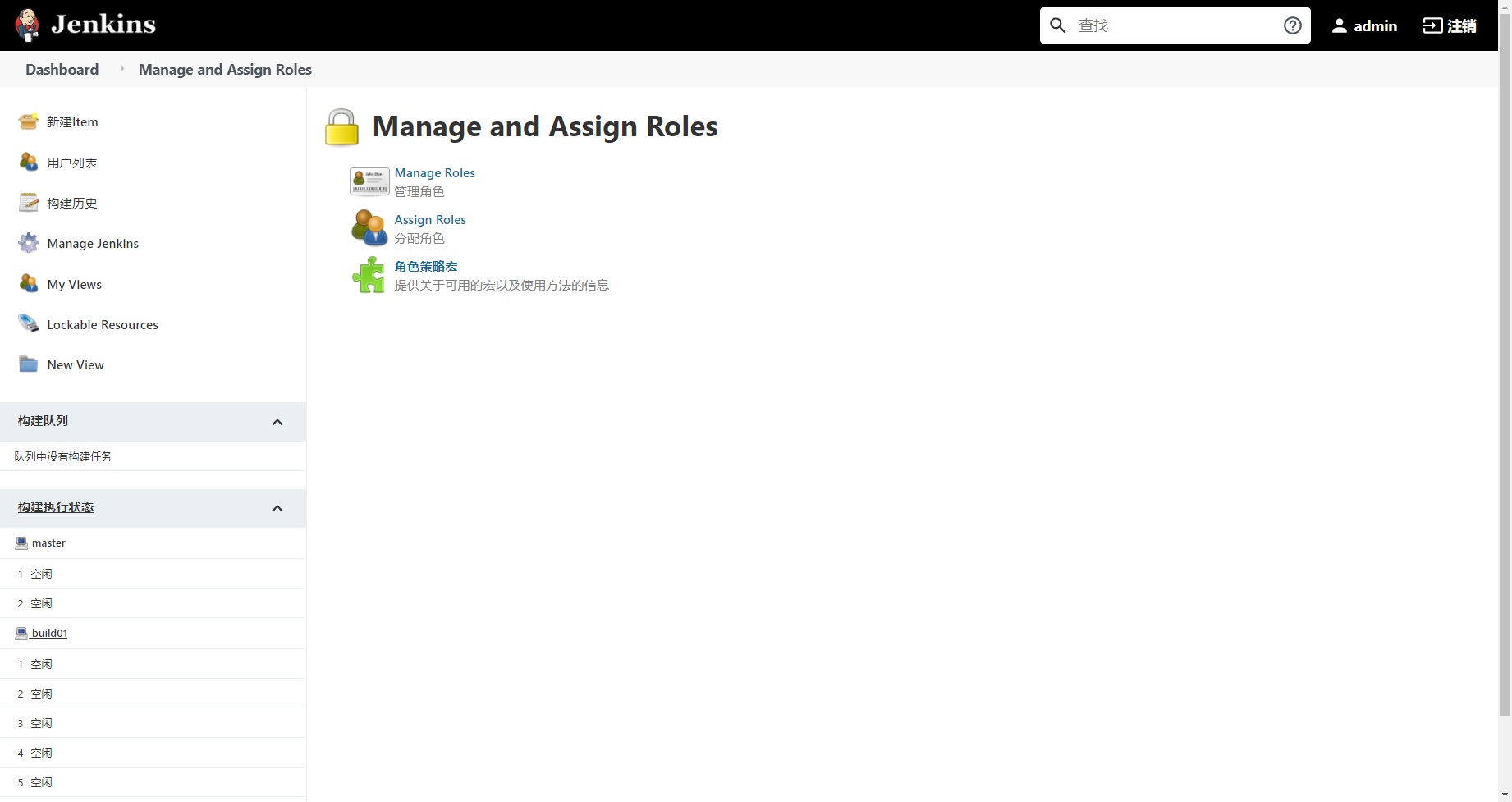Focus the 查找 search box
Image resolution: width=1512 pixels, height=802 pixels.
pos(1175,25)
